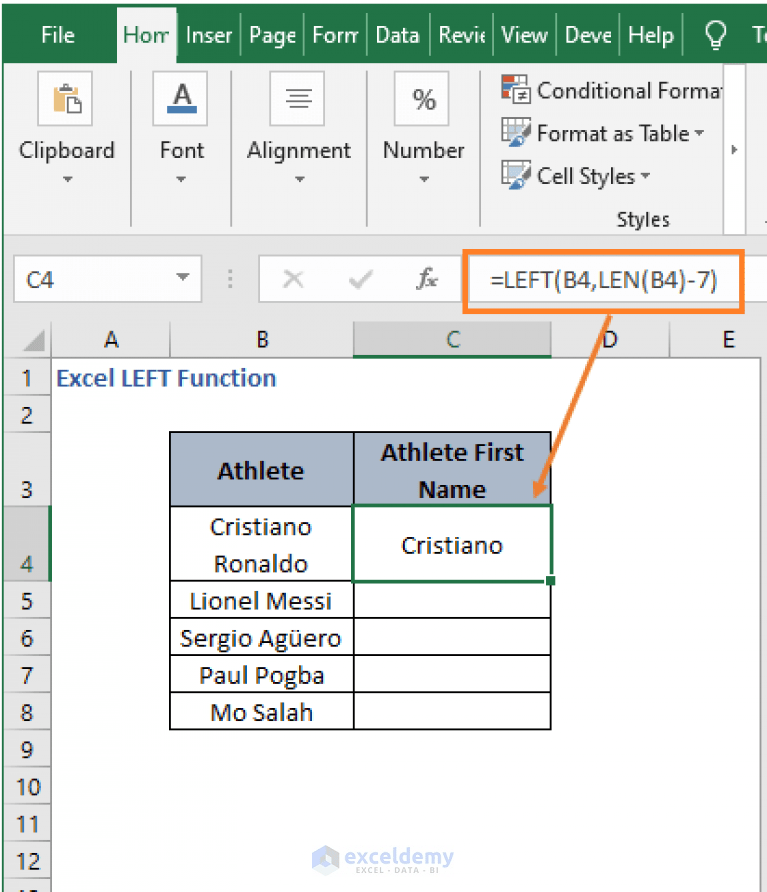Click the Tell Me lightbulb icon
This screenshot has height=892, width=767.
pos(716,34)
